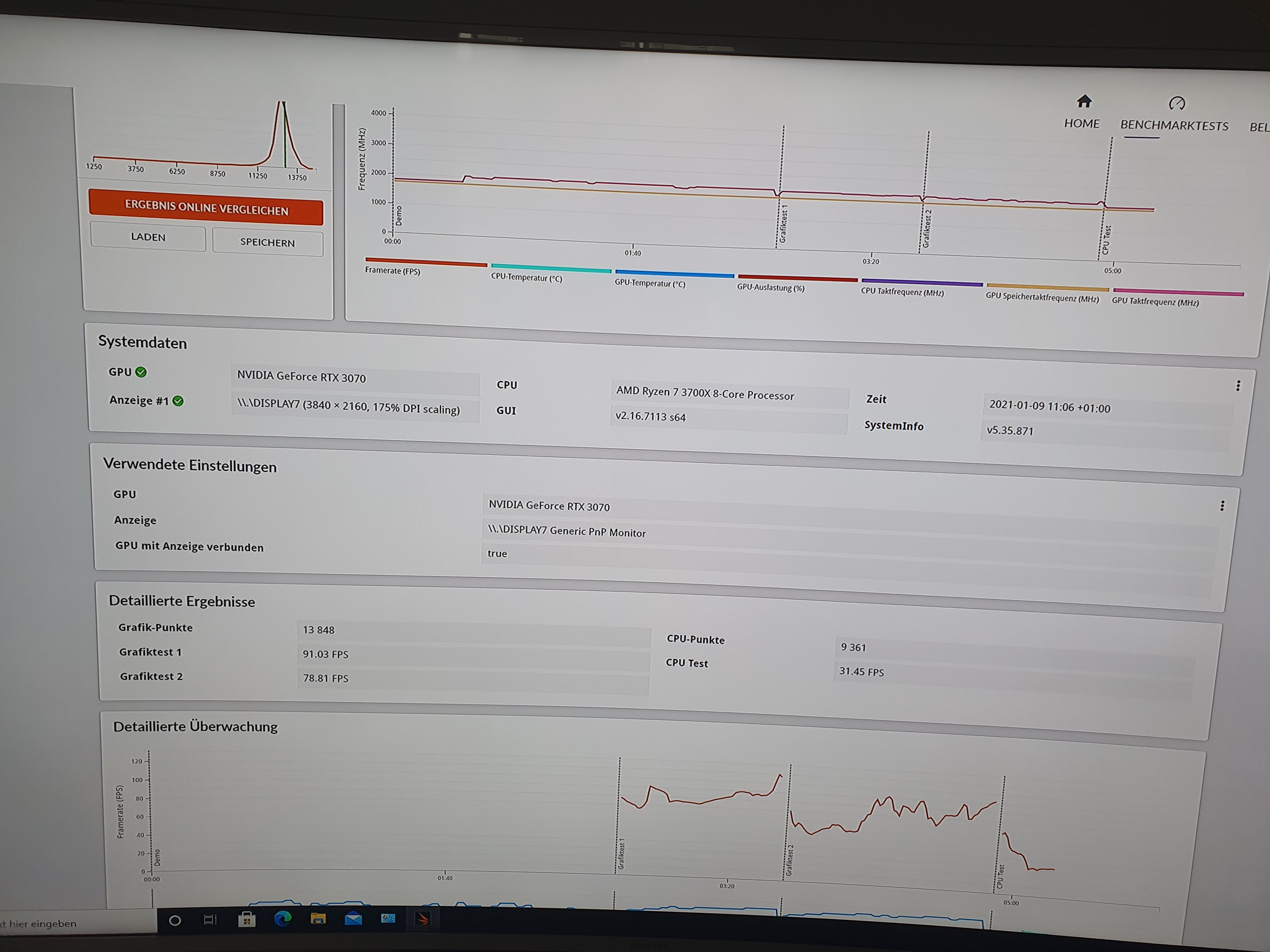Click the Benchmarktests gauge icon
This screenshot has width=1270, height=952.
(x=1176, y=104)
